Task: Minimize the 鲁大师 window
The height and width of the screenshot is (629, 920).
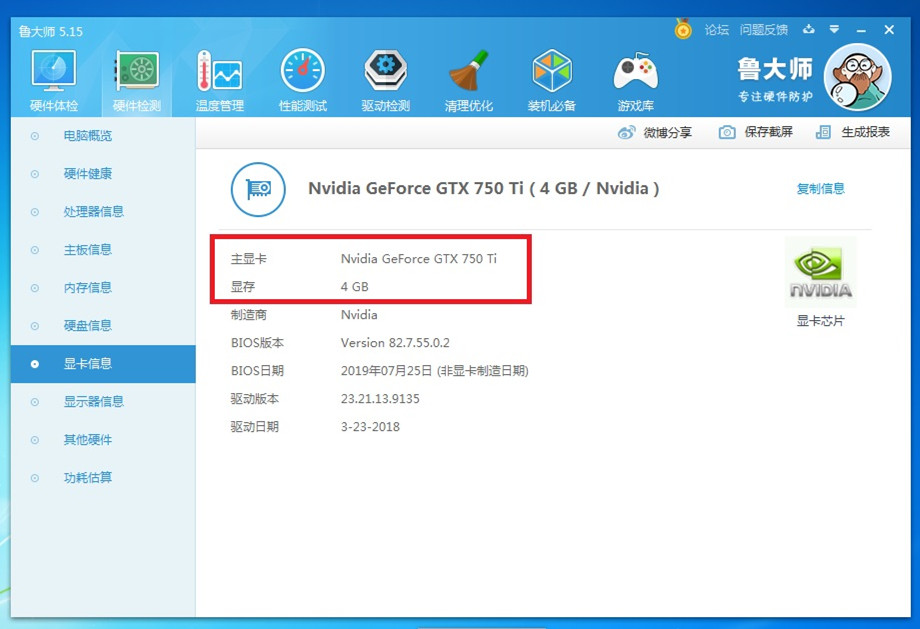Action: point(861,30)
